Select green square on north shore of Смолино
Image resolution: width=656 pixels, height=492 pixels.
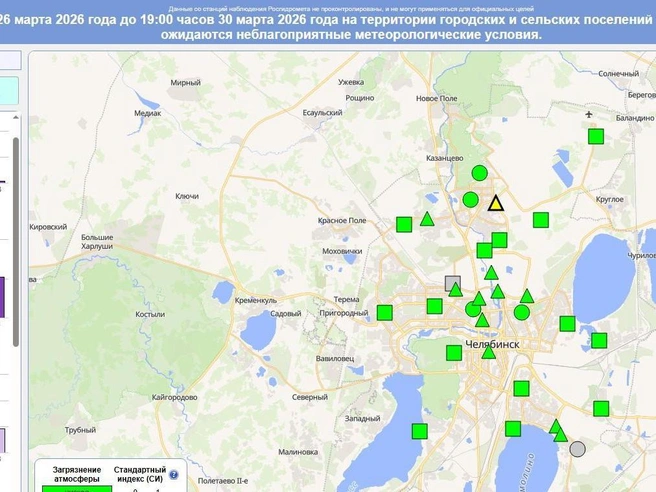pos(512,429)
